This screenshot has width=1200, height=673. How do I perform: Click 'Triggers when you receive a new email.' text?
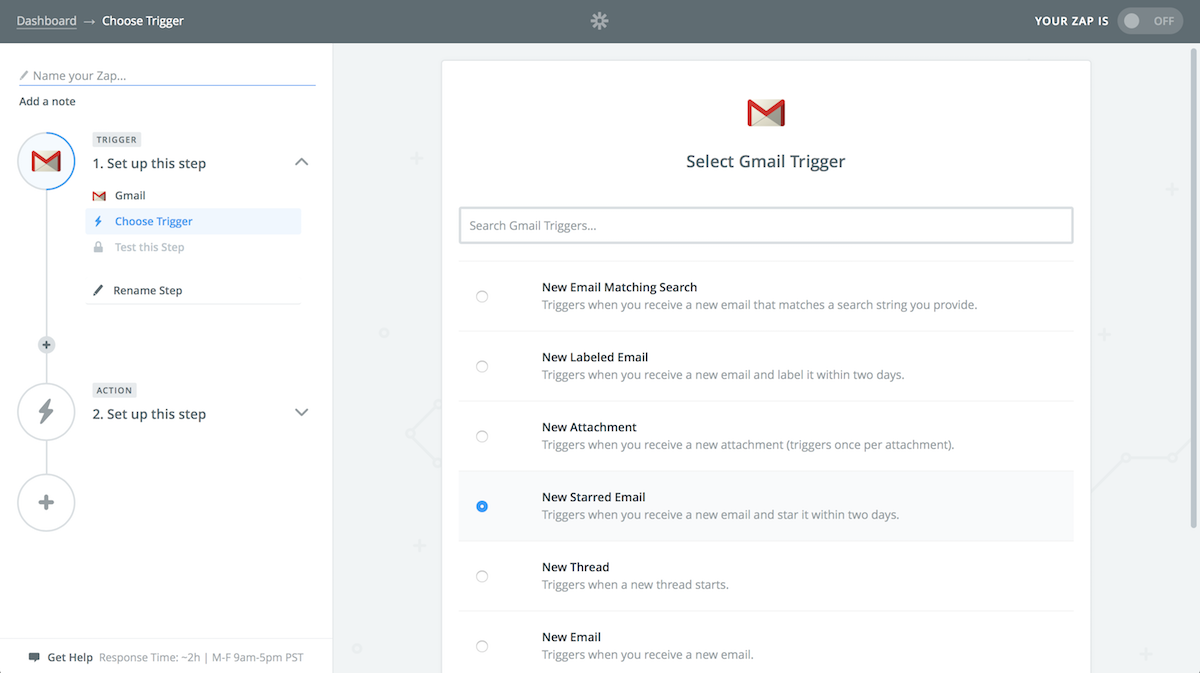pyautogui.click(x=647, y=655)
